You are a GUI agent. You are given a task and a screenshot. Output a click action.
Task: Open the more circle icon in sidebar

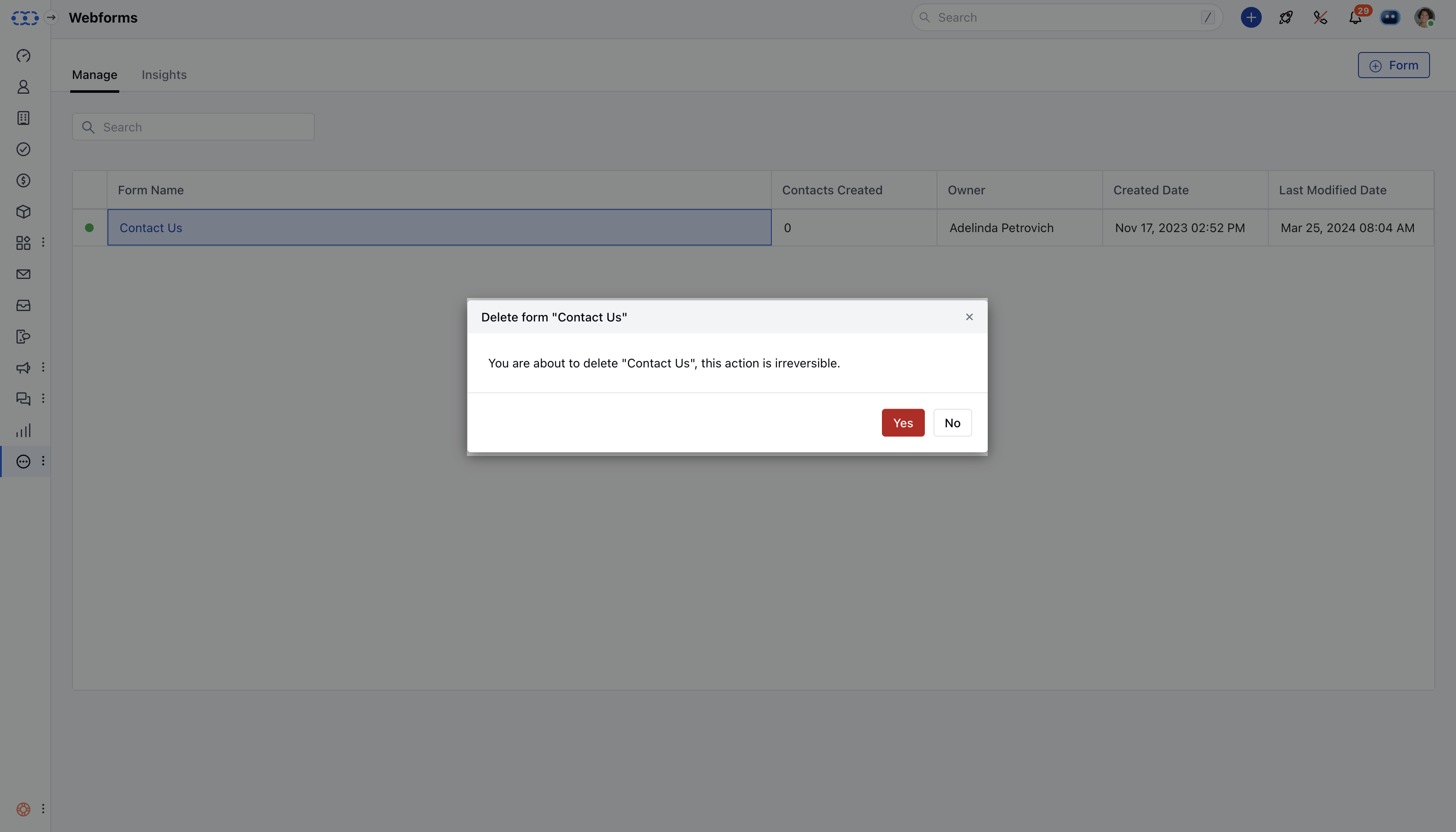(x=23, y=462)
